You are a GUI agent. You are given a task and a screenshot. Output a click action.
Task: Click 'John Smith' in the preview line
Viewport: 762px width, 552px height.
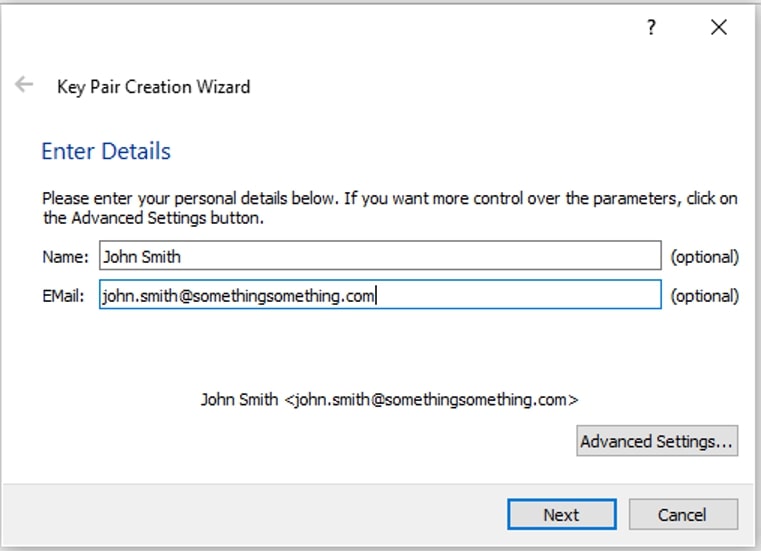pyautogui.click(x=240, y=399)
